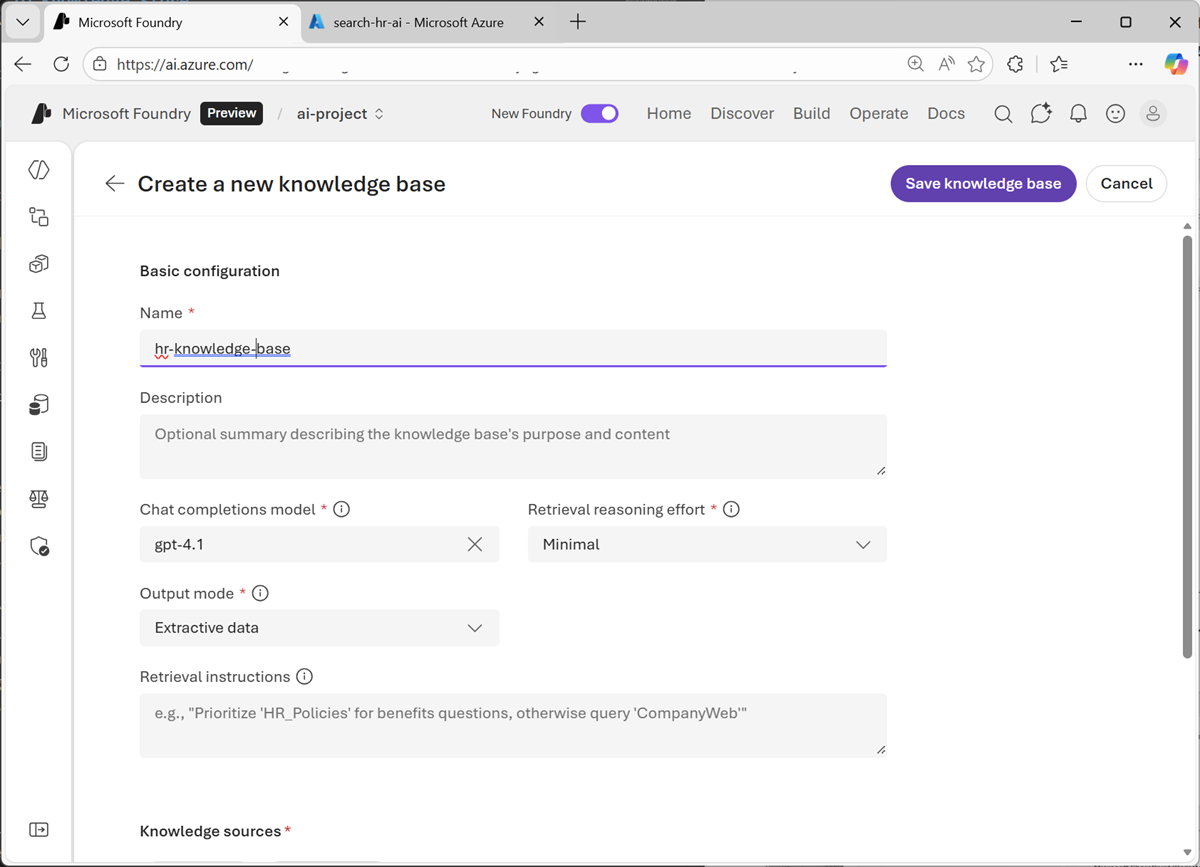This screenshot has height=867, width=1200.
Task: Click inside the Description text area
Action: pos(512,444)
